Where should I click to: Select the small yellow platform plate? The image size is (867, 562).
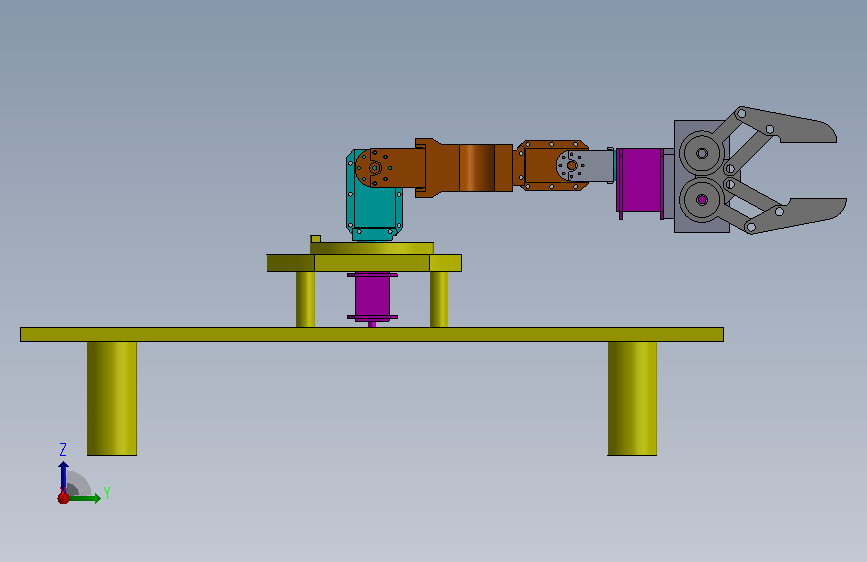(364, 263)
